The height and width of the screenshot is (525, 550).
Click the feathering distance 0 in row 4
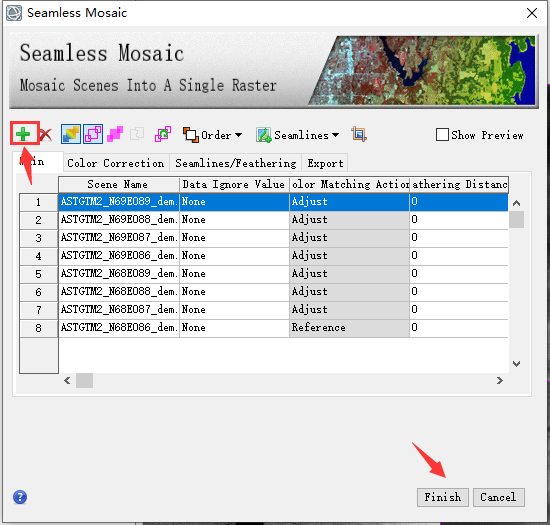pos(459,256)
